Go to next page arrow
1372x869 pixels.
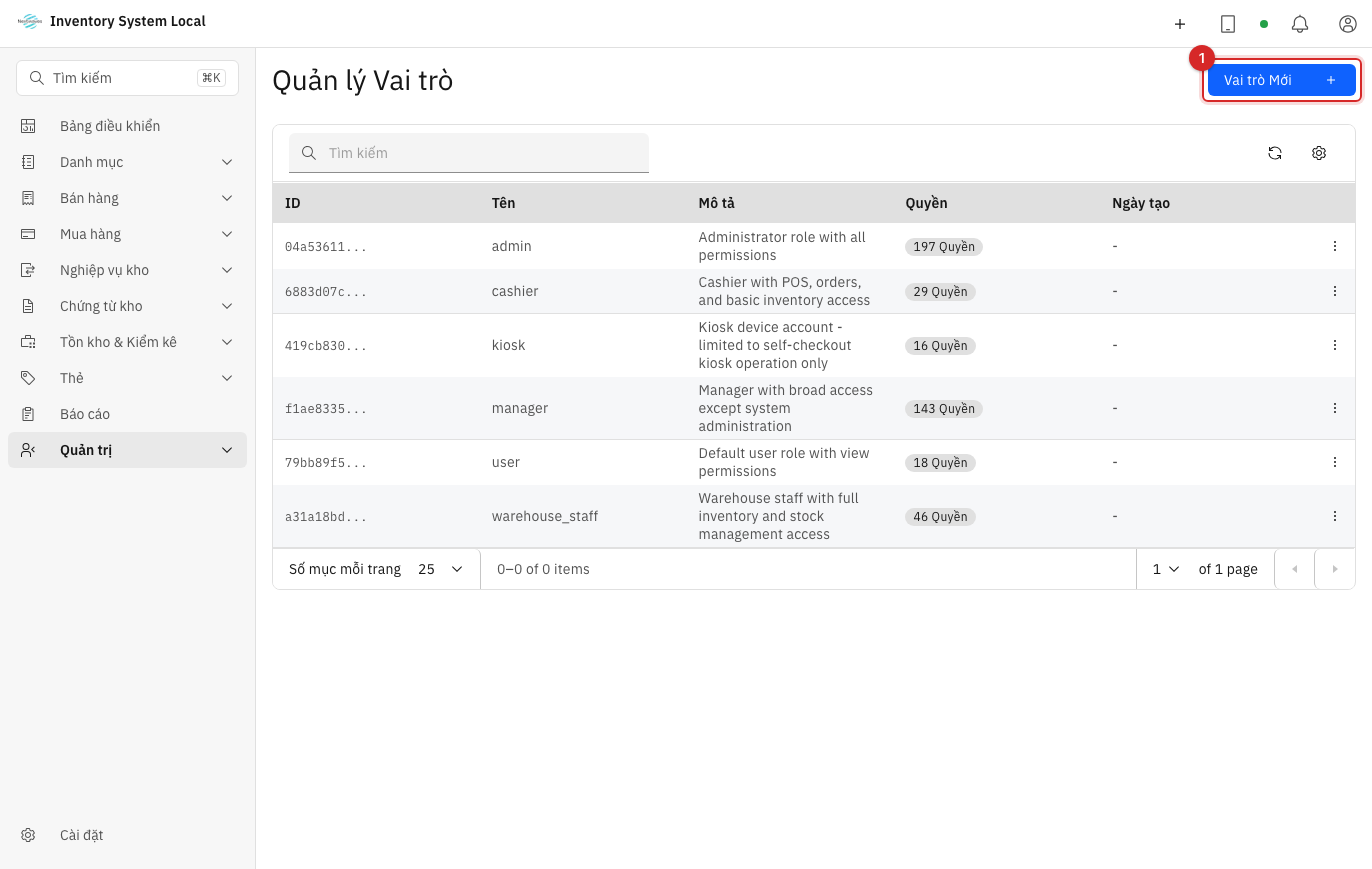point(1335,569)
